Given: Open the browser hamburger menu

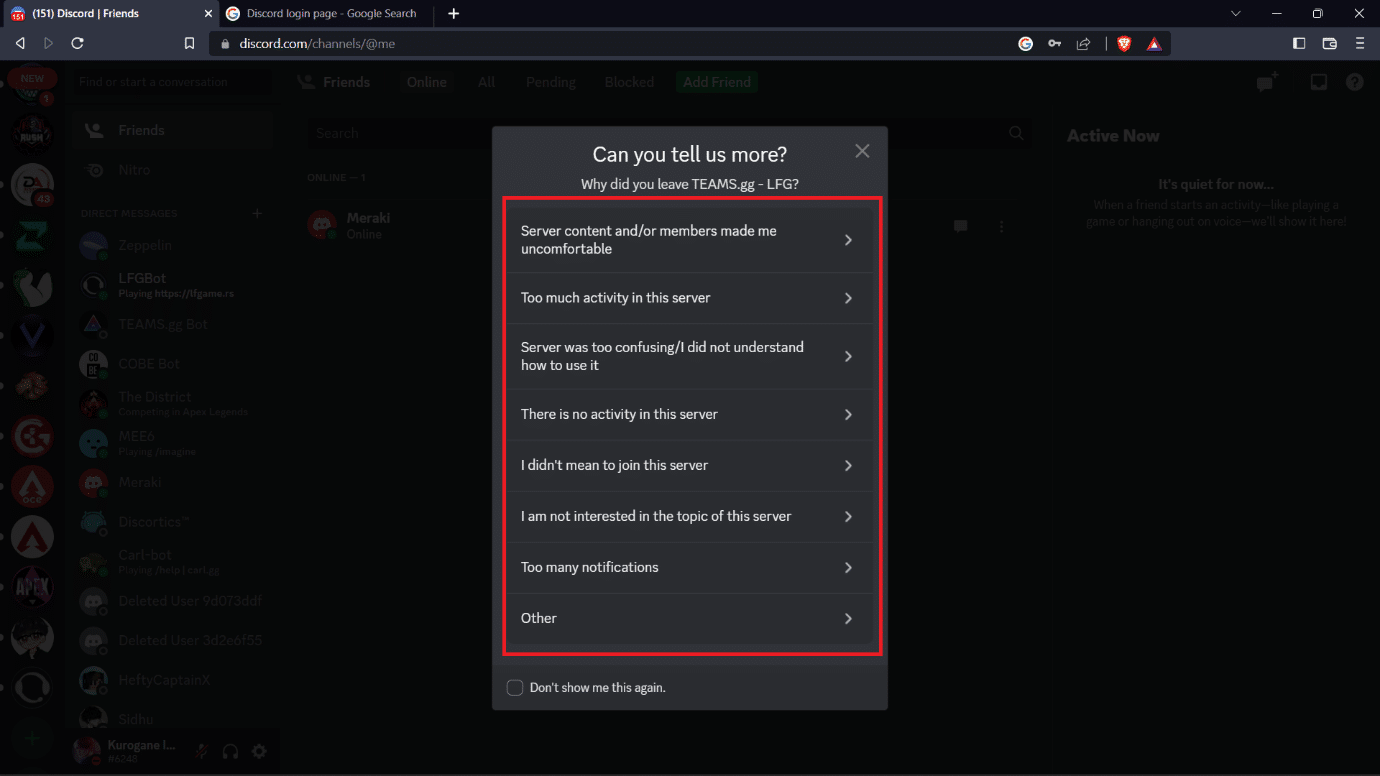Looking at the screenshot, I should click(1359, 43).
